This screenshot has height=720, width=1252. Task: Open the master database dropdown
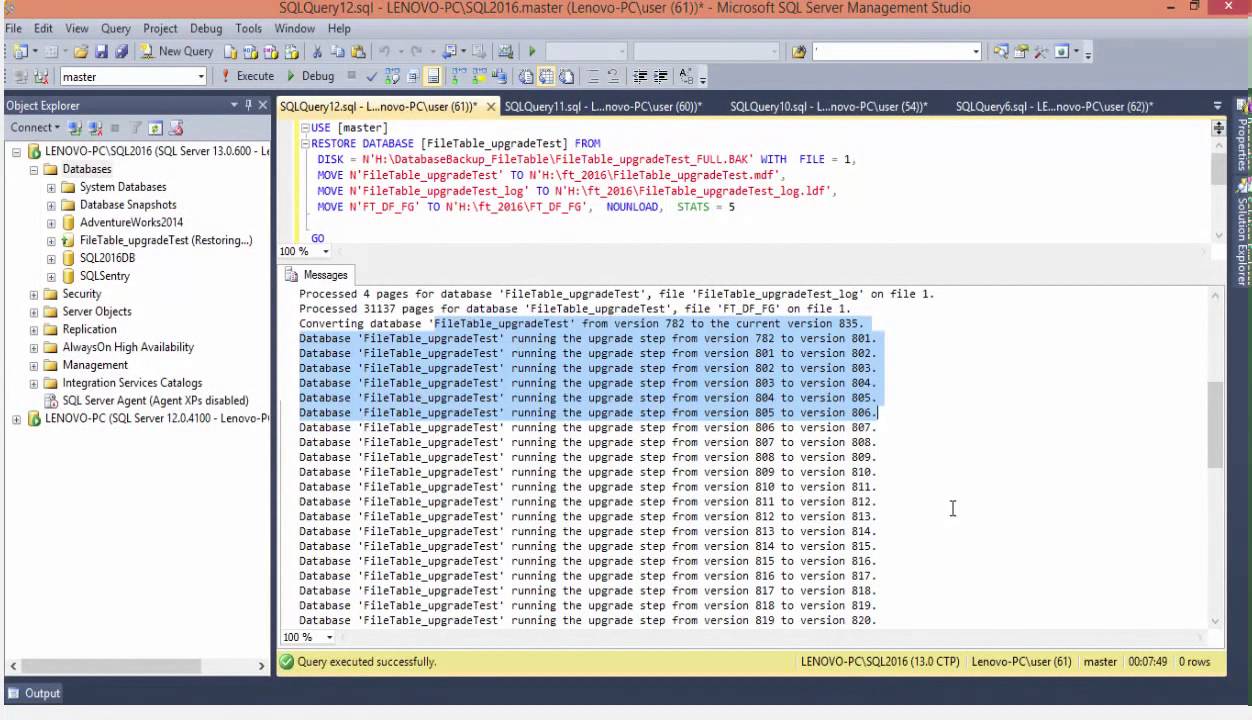point(200,76)
